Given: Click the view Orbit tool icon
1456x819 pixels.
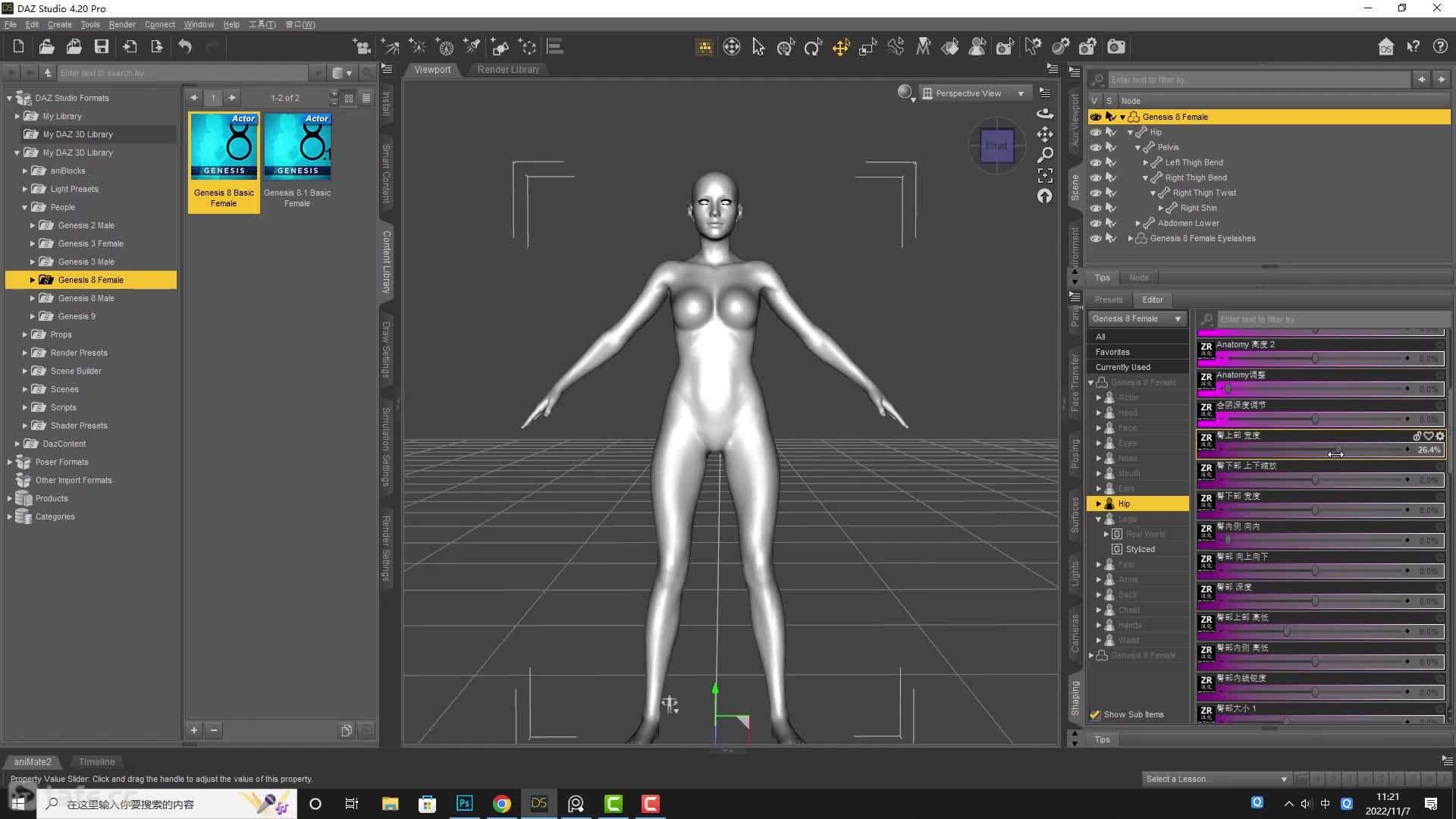Looking at the screenshot, I should point(1045,113).
